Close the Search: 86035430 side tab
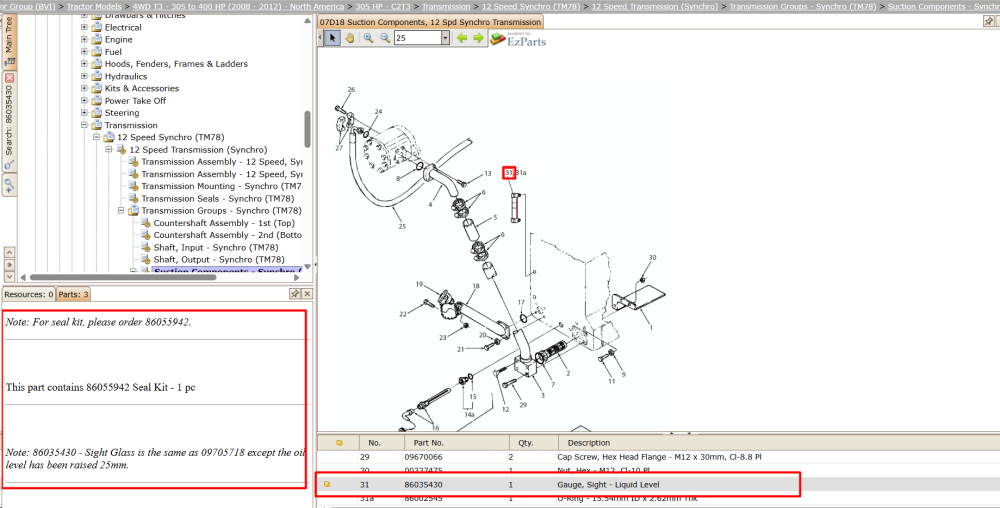1000x508 pixels. (9, 77)
